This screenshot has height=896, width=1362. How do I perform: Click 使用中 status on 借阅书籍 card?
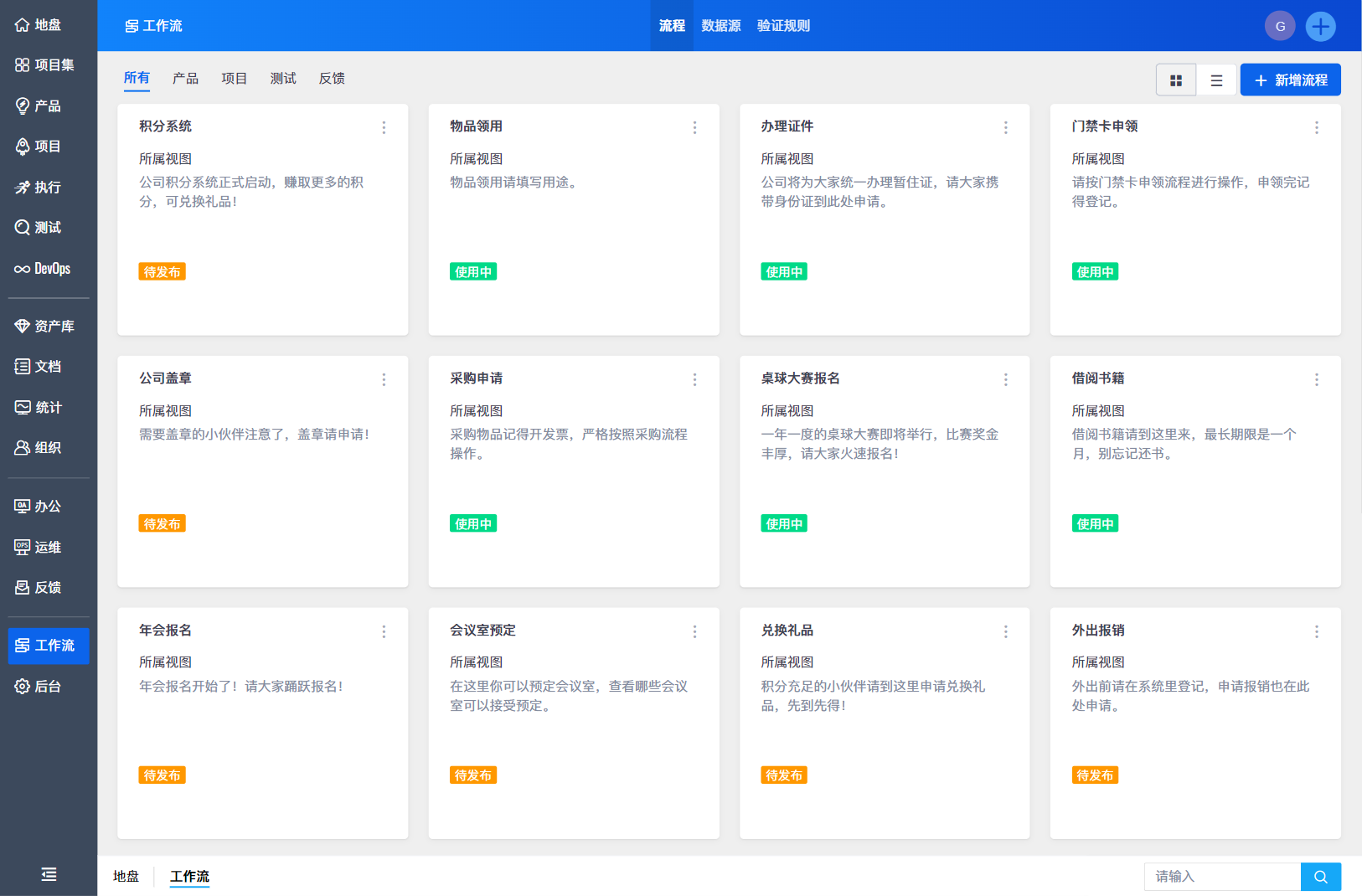coord(1095,524)
